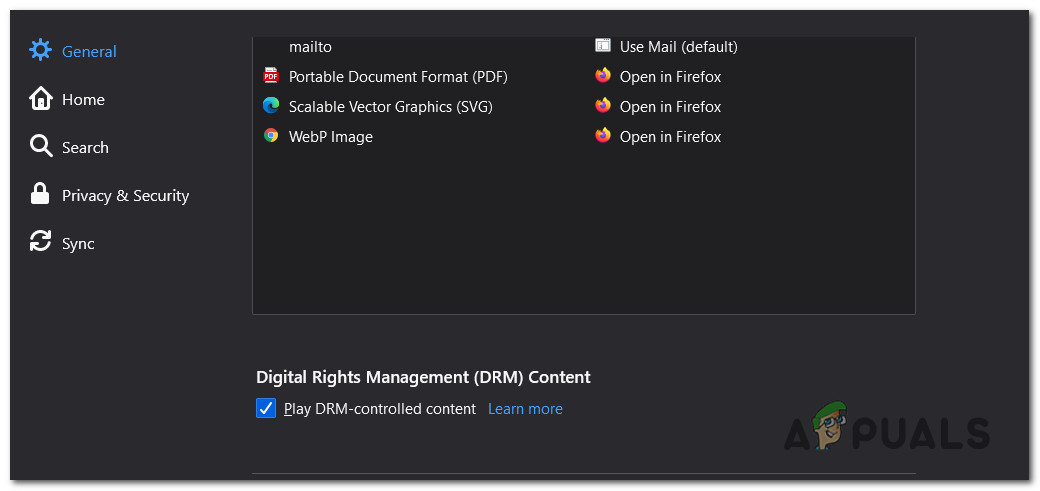
Task: Click the Search magnifier icon
Action: pyautogui.click(x=41, y=147)
